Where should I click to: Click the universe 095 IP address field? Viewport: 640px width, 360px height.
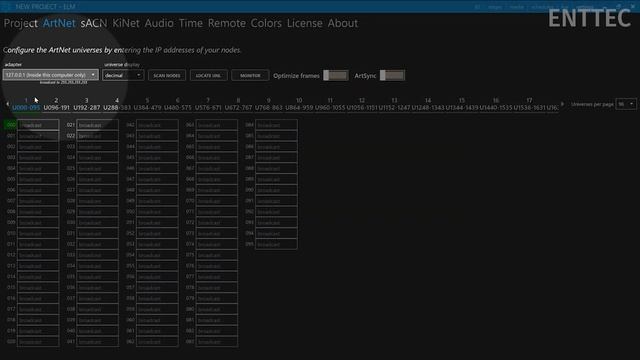(276, 244)
